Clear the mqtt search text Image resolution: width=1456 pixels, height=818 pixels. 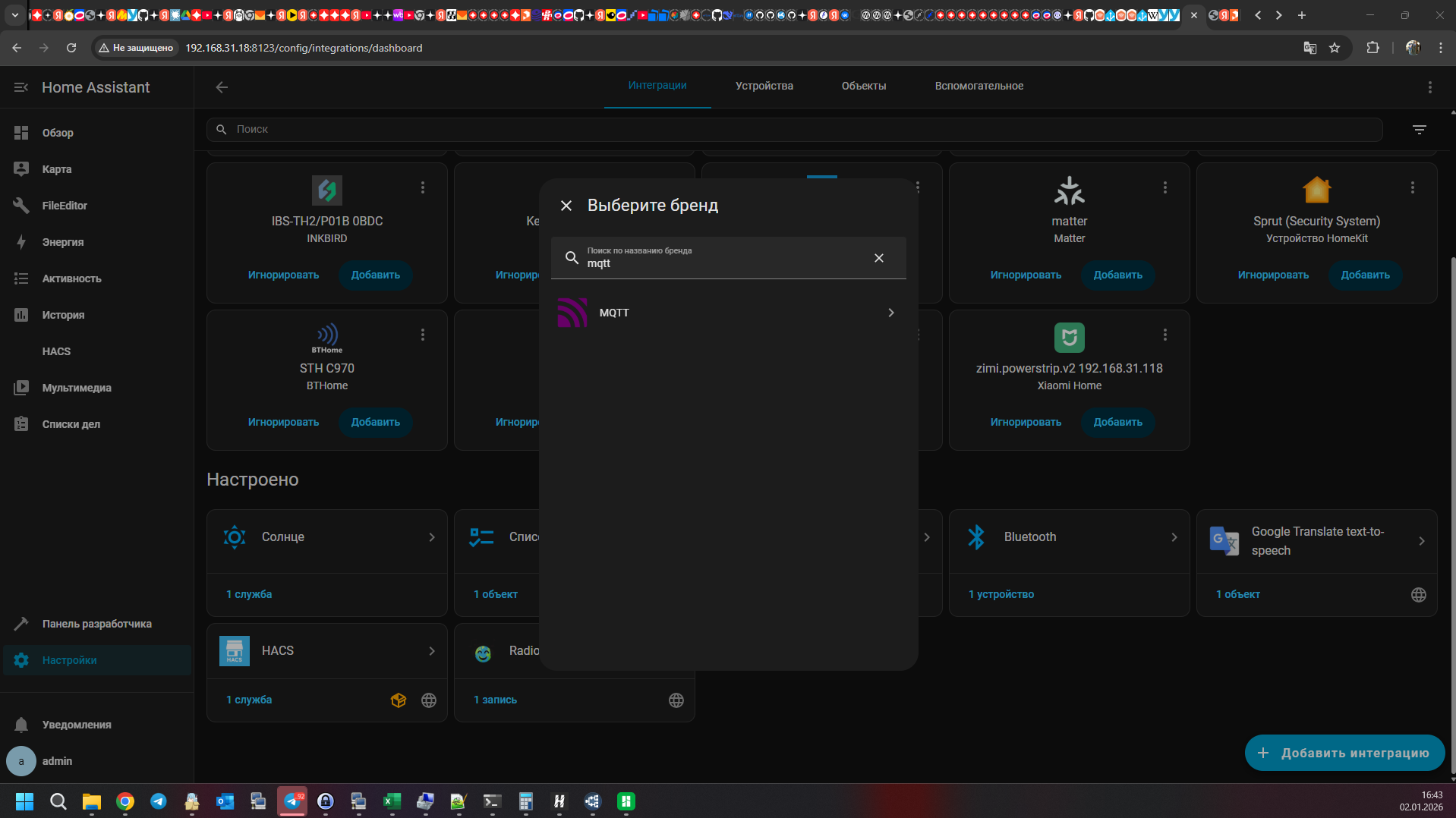click(x=878, y=258)
